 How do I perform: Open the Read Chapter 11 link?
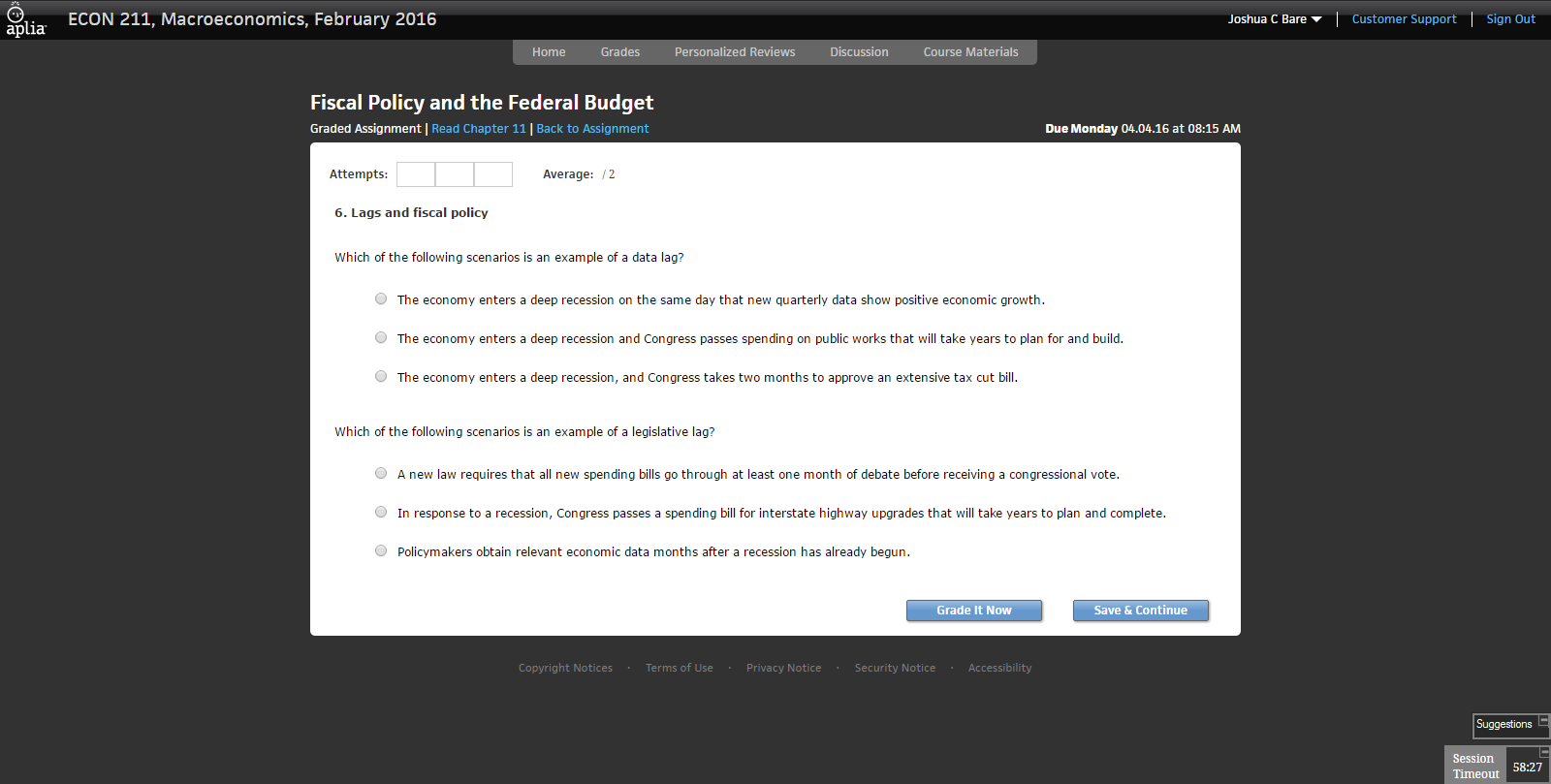tap(479, 129)
